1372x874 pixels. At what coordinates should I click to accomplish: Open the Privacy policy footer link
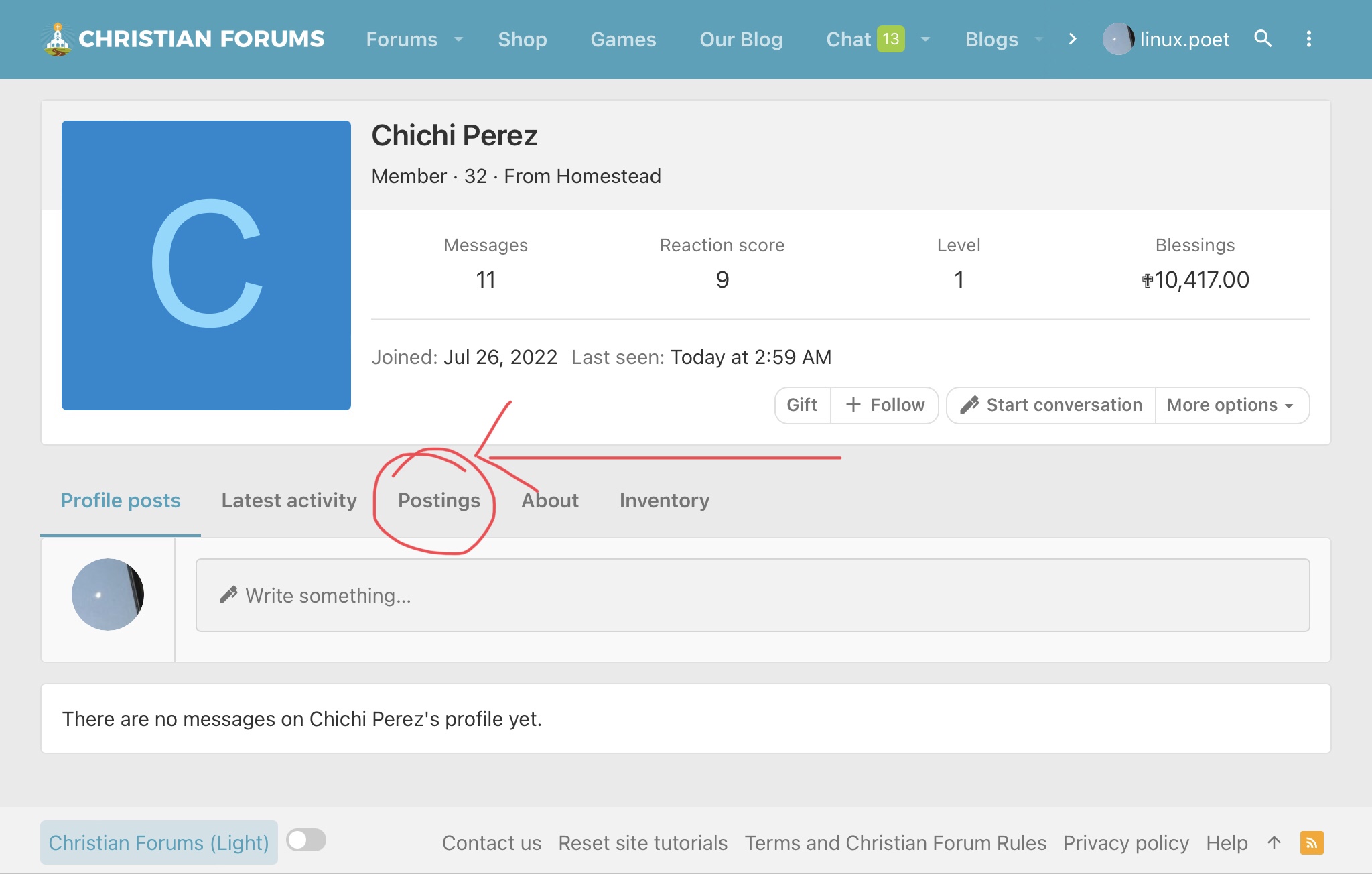pos(1125,842)
